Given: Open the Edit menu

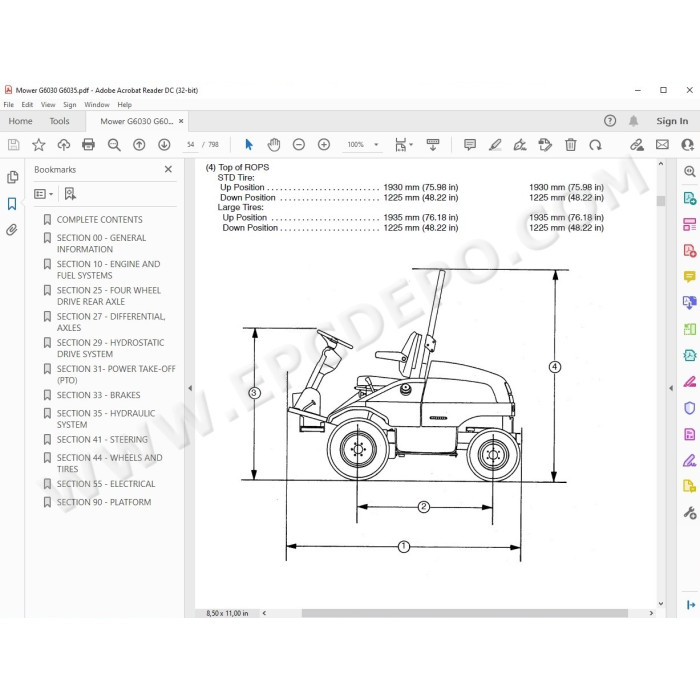Looking at the screenshot, I should point(27,104).
